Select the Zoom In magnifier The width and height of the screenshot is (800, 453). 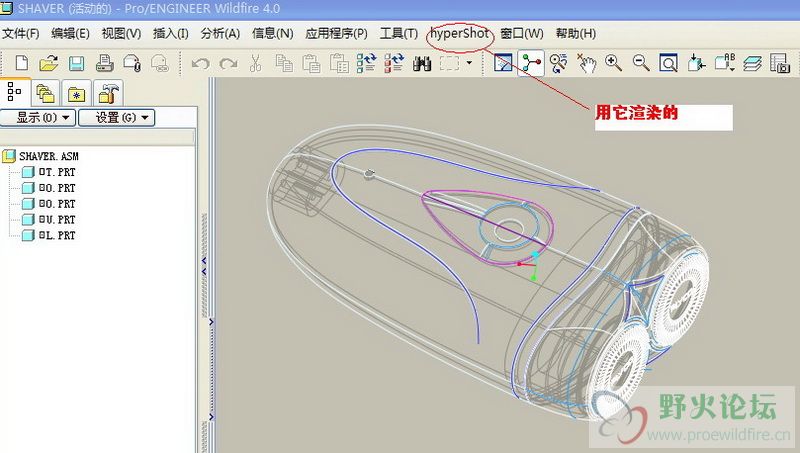coord(613,63)
